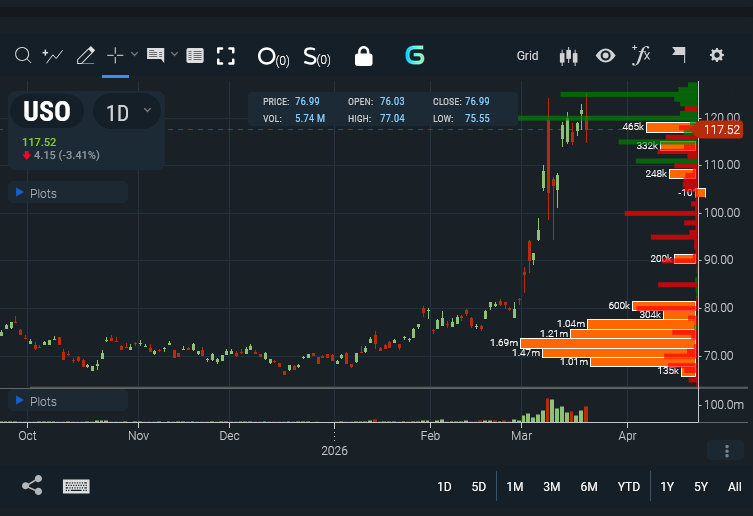753x516 pixels.
Task: Open the S(0) indicator
Action: click(316, 57)
